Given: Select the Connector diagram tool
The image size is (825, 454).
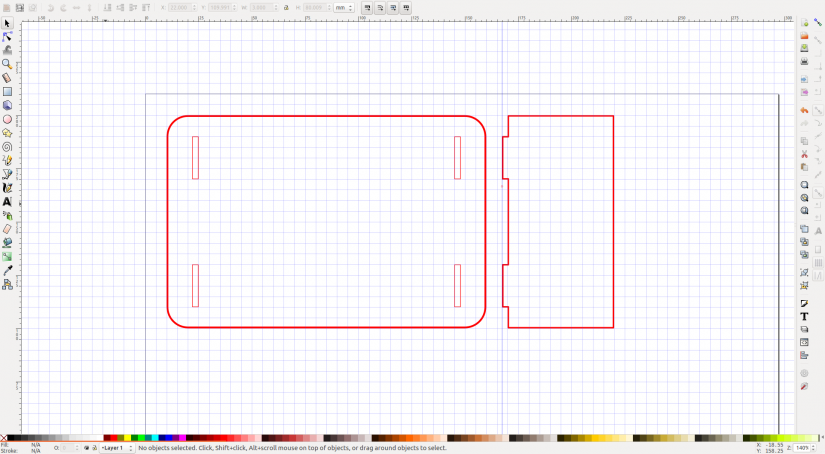Looking at the screenshot, I should click(7, 285).
